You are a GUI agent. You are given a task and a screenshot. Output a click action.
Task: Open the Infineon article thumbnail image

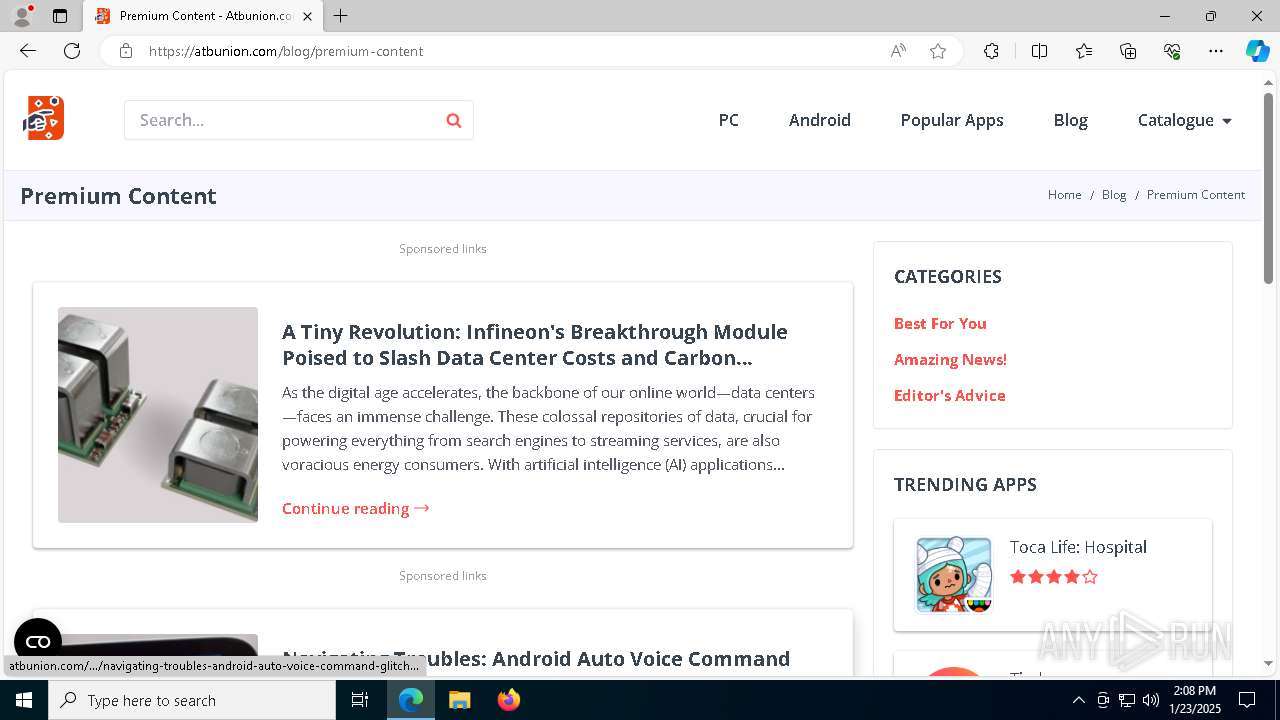(158, 415)
